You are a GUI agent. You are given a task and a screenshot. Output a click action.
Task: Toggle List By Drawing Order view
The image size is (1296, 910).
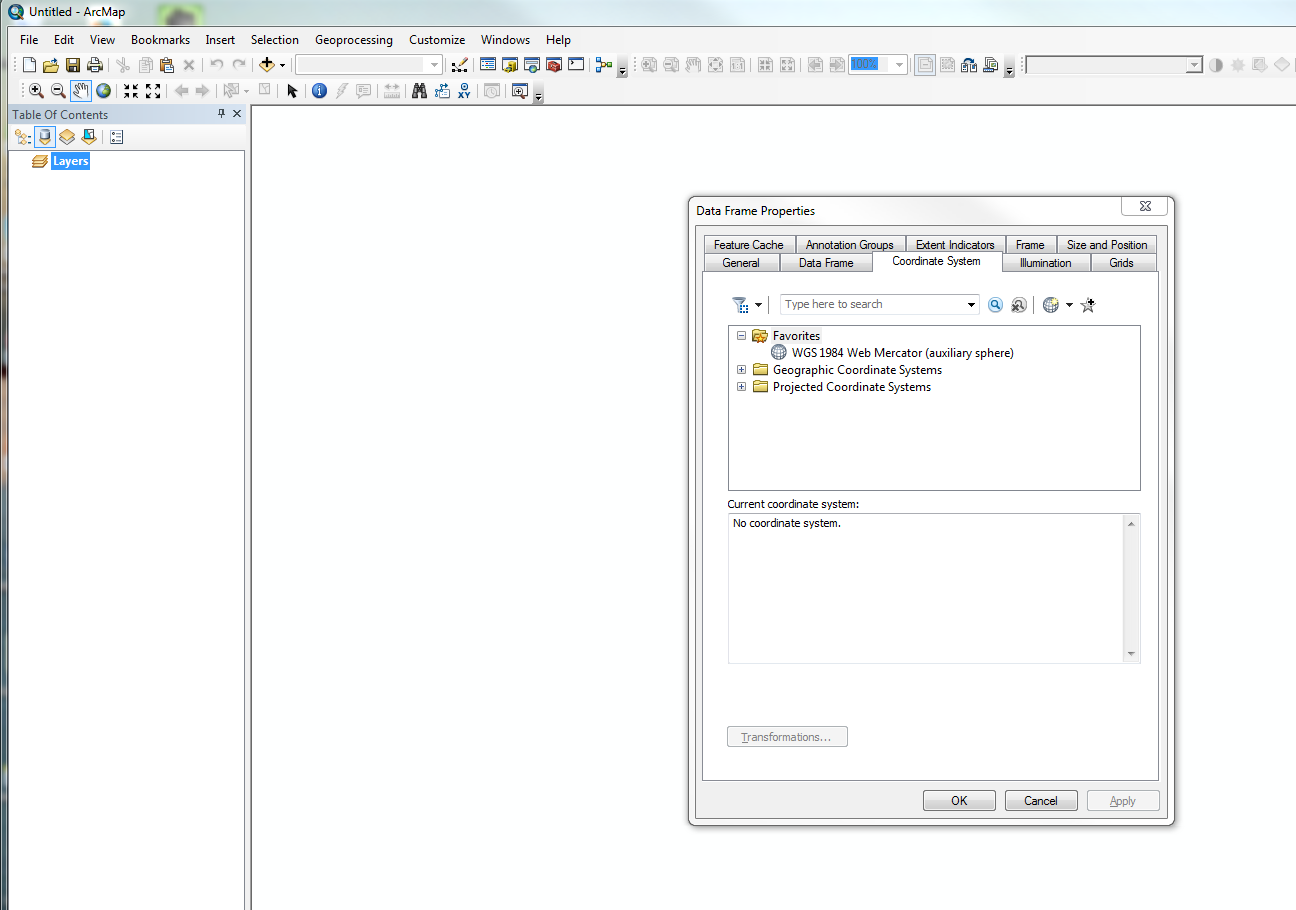click(x=23, y=137)
